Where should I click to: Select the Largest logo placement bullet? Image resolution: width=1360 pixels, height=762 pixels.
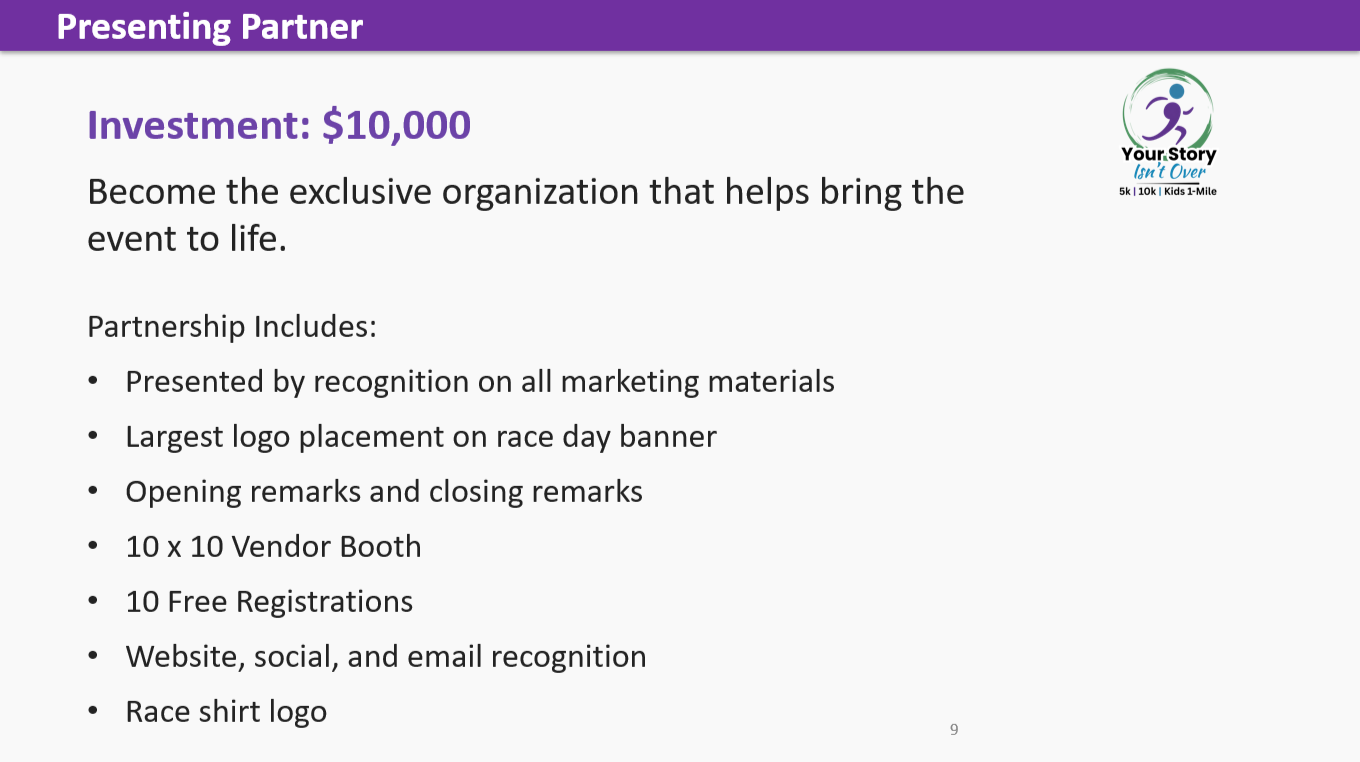pyautogui.click(x=421, y=437)
